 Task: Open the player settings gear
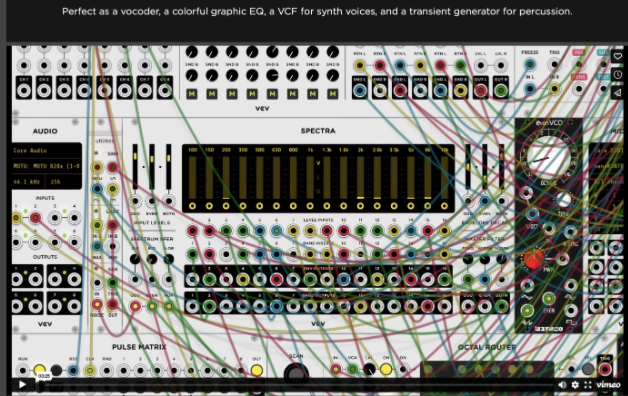(575, 385)
